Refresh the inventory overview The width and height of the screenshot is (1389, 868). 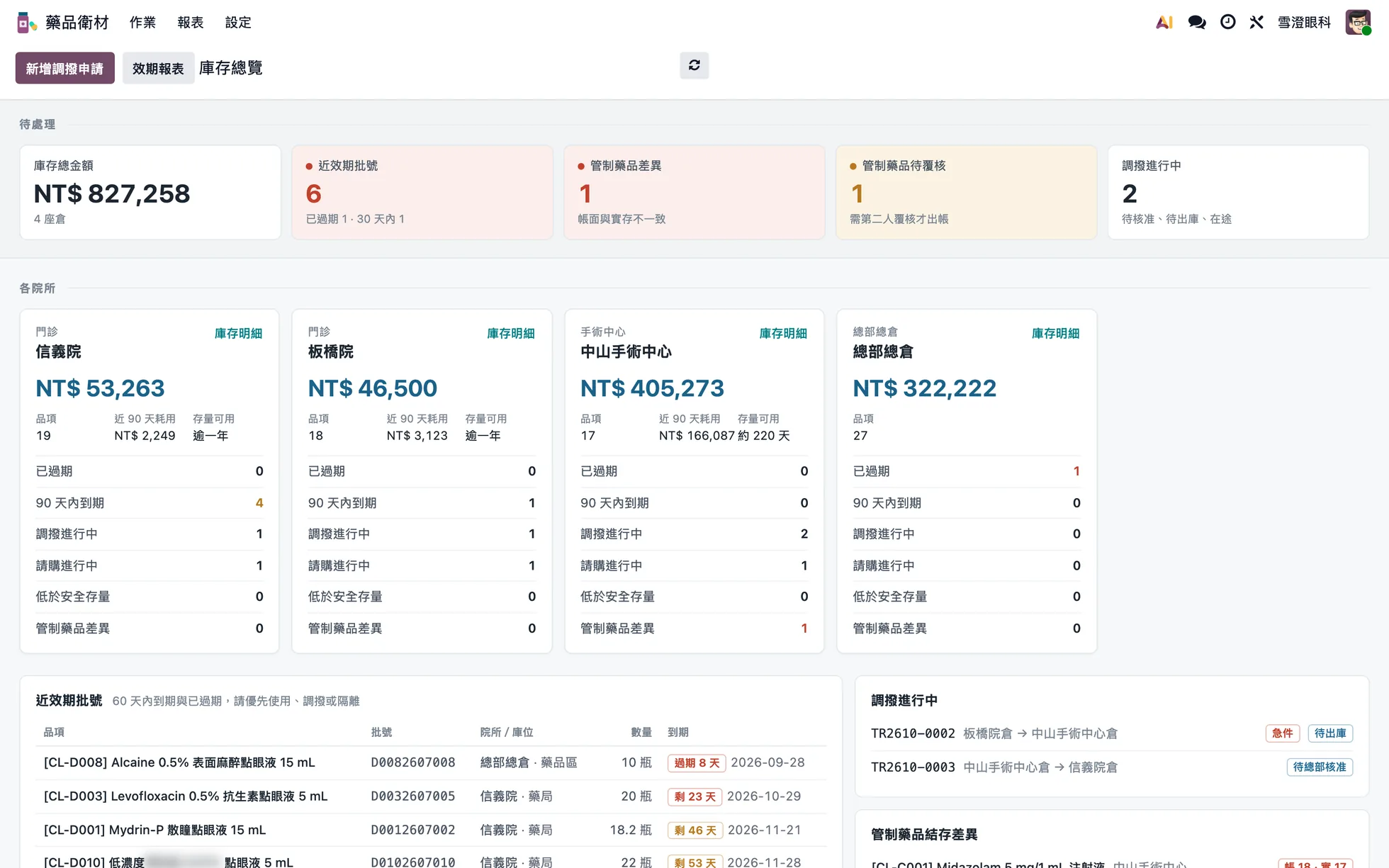coord(694,65)
